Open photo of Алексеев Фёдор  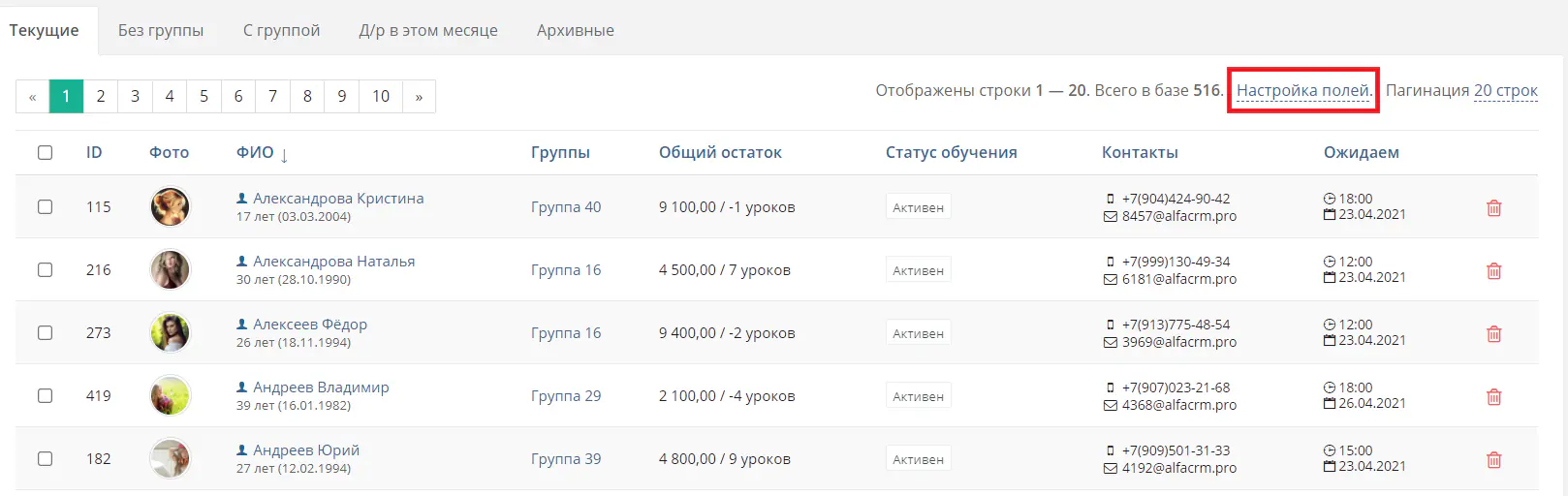tap(170, 332)
